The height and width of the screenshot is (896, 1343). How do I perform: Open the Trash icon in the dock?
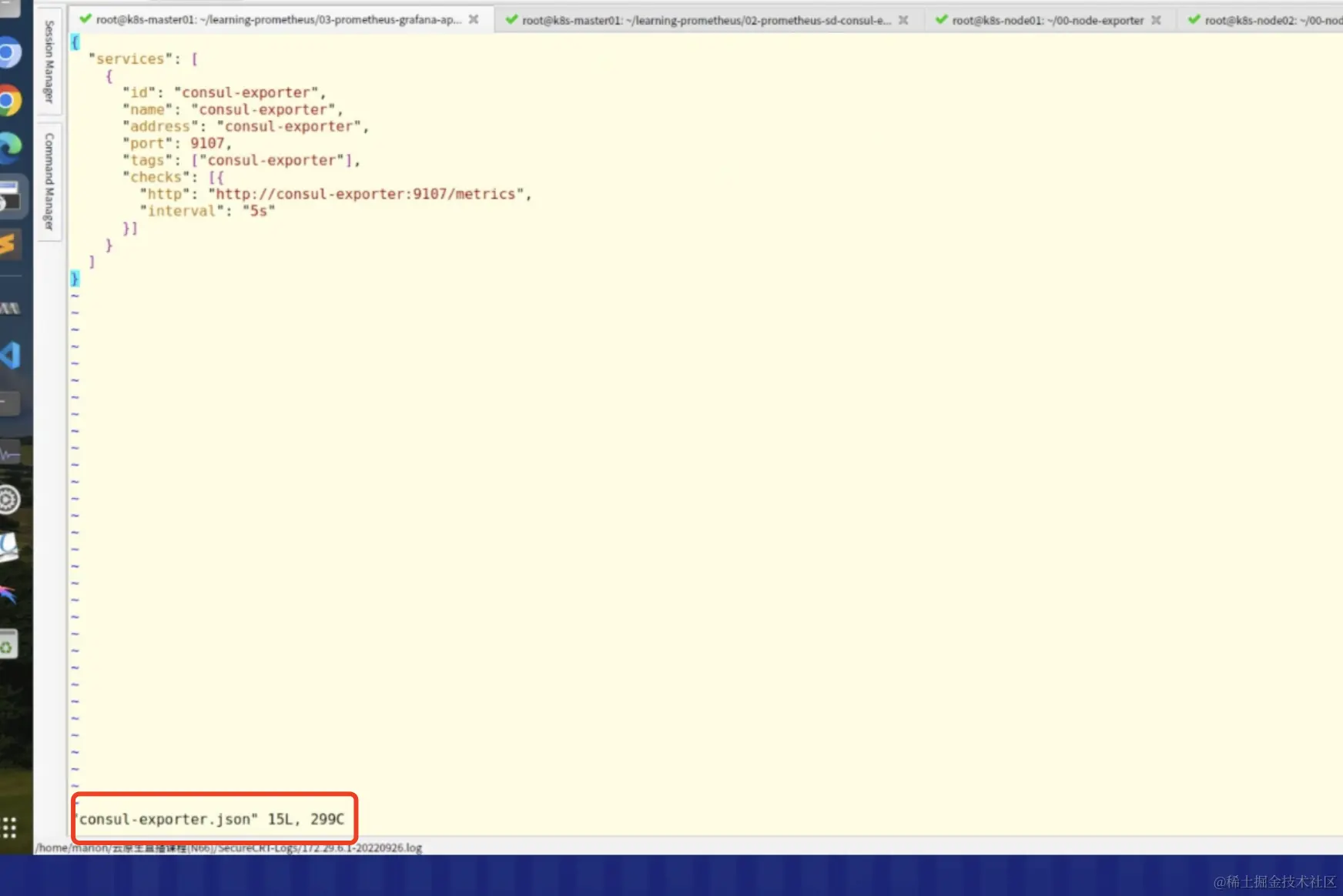click(8, 645)
